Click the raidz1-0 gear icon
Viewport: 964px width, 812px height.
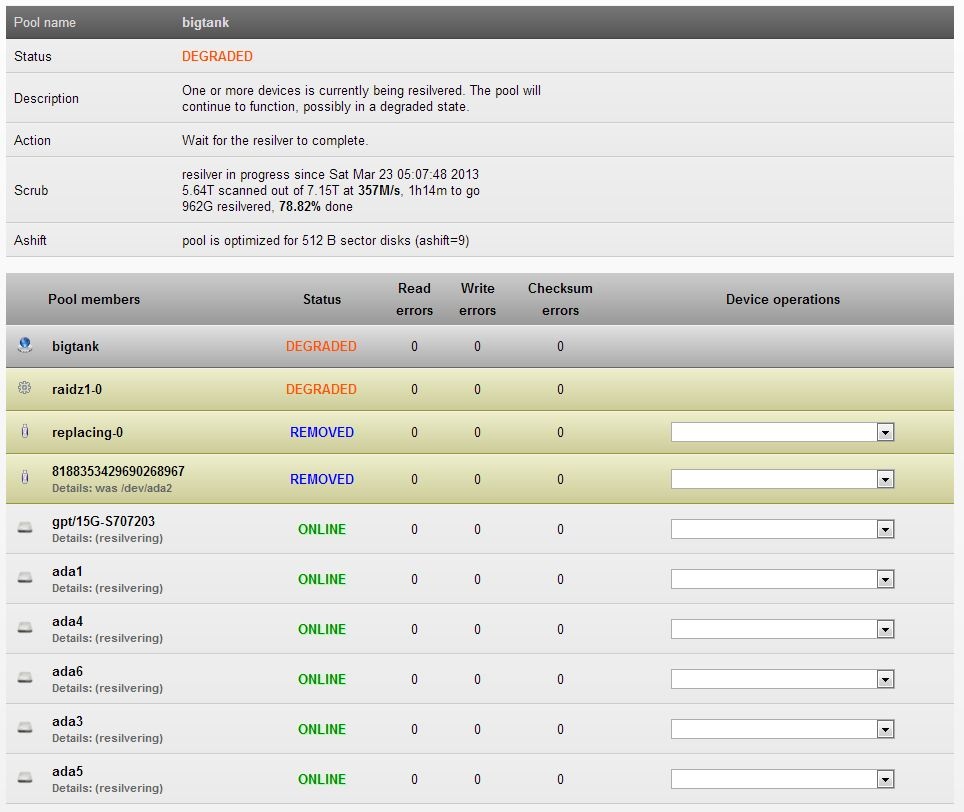[x=25, y=388]
